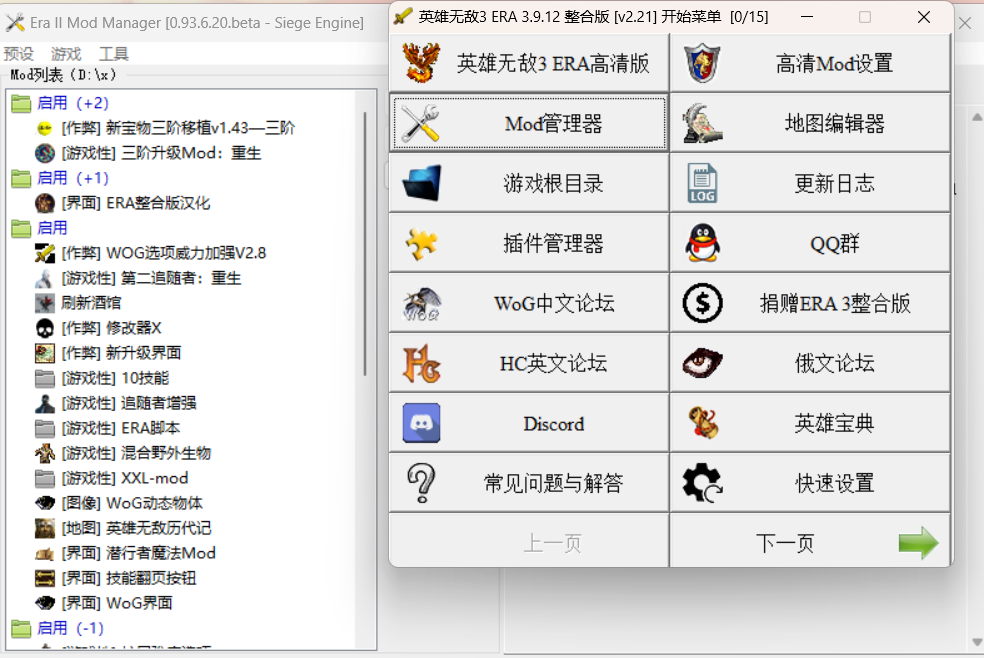The height and width of the screenshot is (658, 984).
Task: Click the icon beside [游戏性] 三阶升级Mod：重生
Action: coord(45,153)
